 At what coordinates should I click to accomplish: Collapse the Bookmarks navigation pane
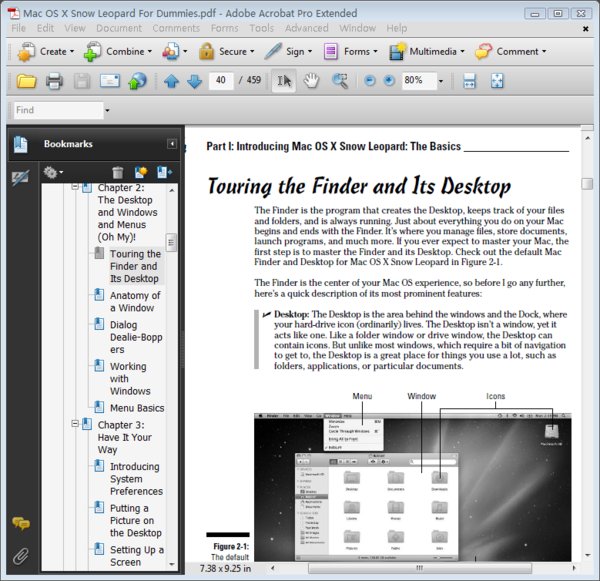tap(172, 144)
